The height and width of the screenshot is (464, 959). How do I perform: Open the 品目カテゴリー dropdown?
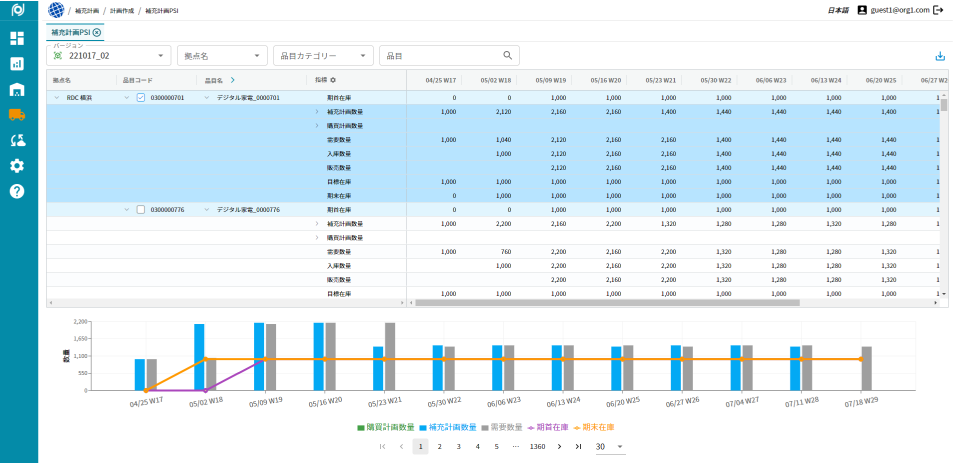[322, 56]
